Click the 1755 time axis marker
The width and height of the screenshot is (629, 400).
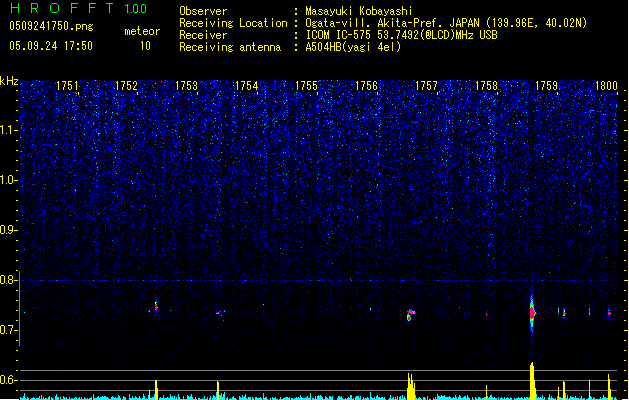click(x=306, y=86)
